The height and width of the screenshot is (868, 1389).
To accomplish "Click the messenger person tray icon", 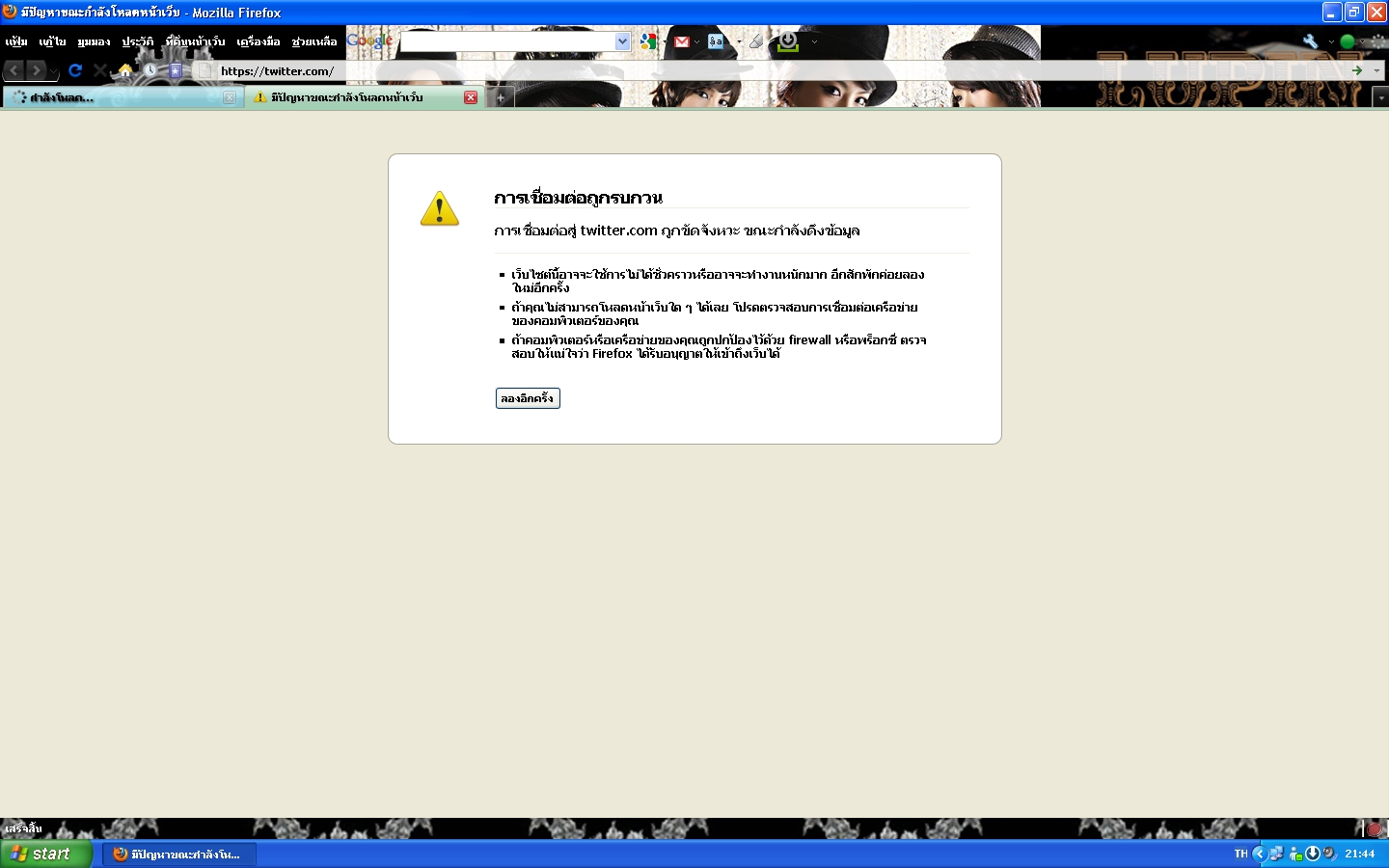I will tap(1296, 854).
